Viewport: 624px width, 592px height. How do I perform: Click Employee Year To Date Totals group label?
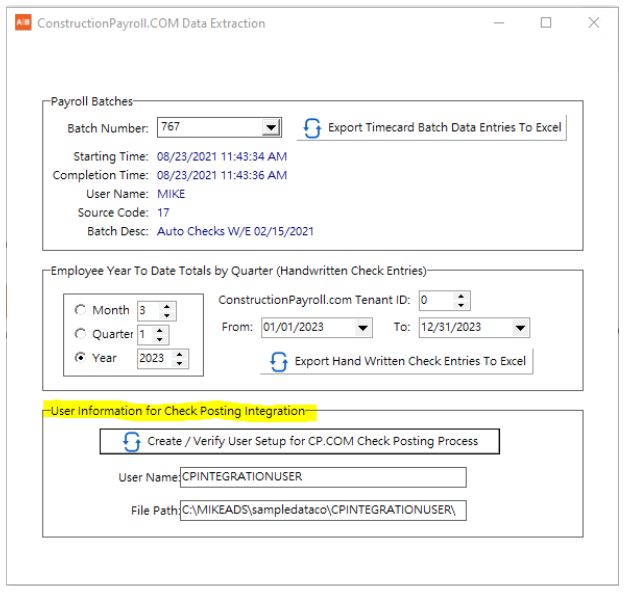238,271
